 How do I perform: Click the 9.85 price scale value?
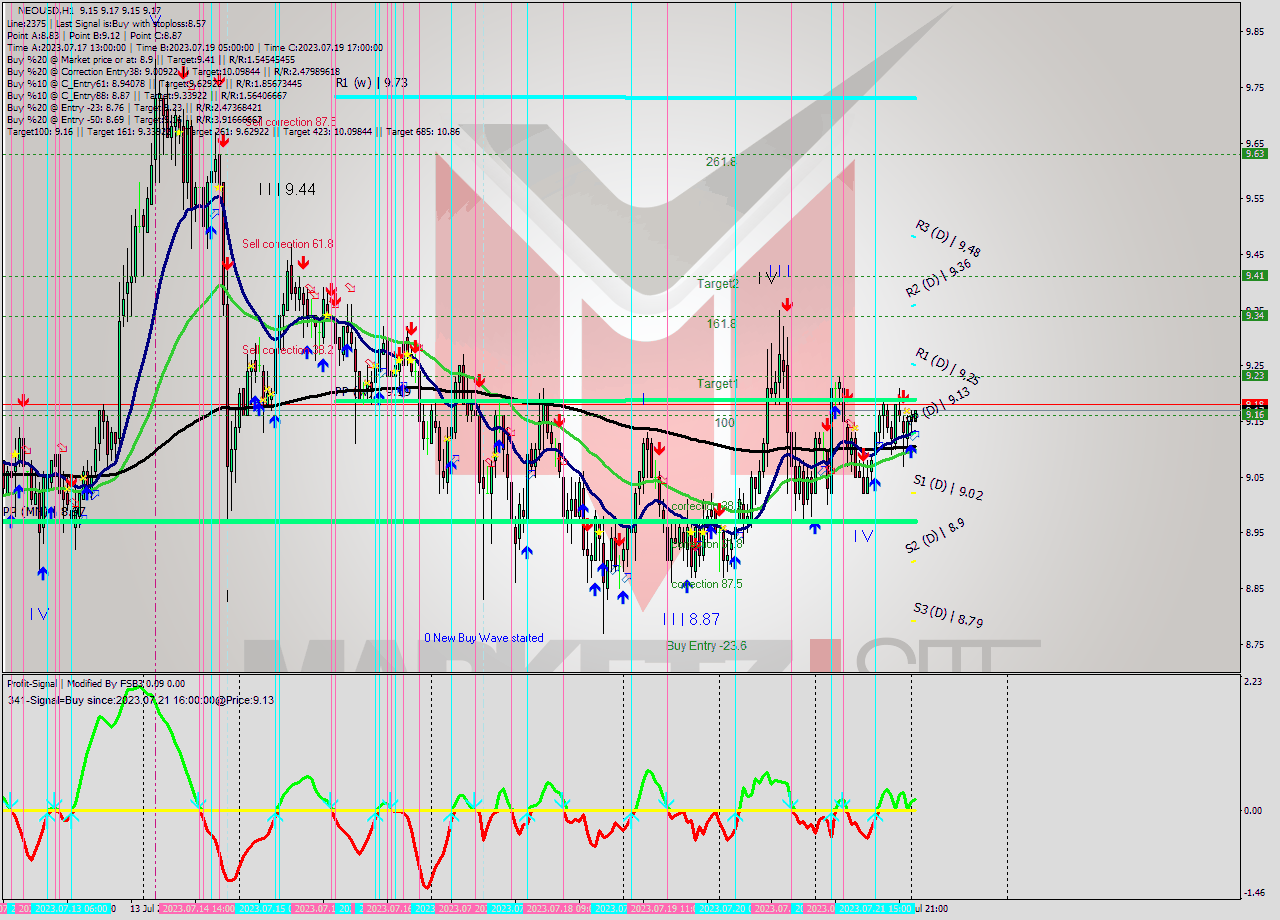[x=1253, y=31]
